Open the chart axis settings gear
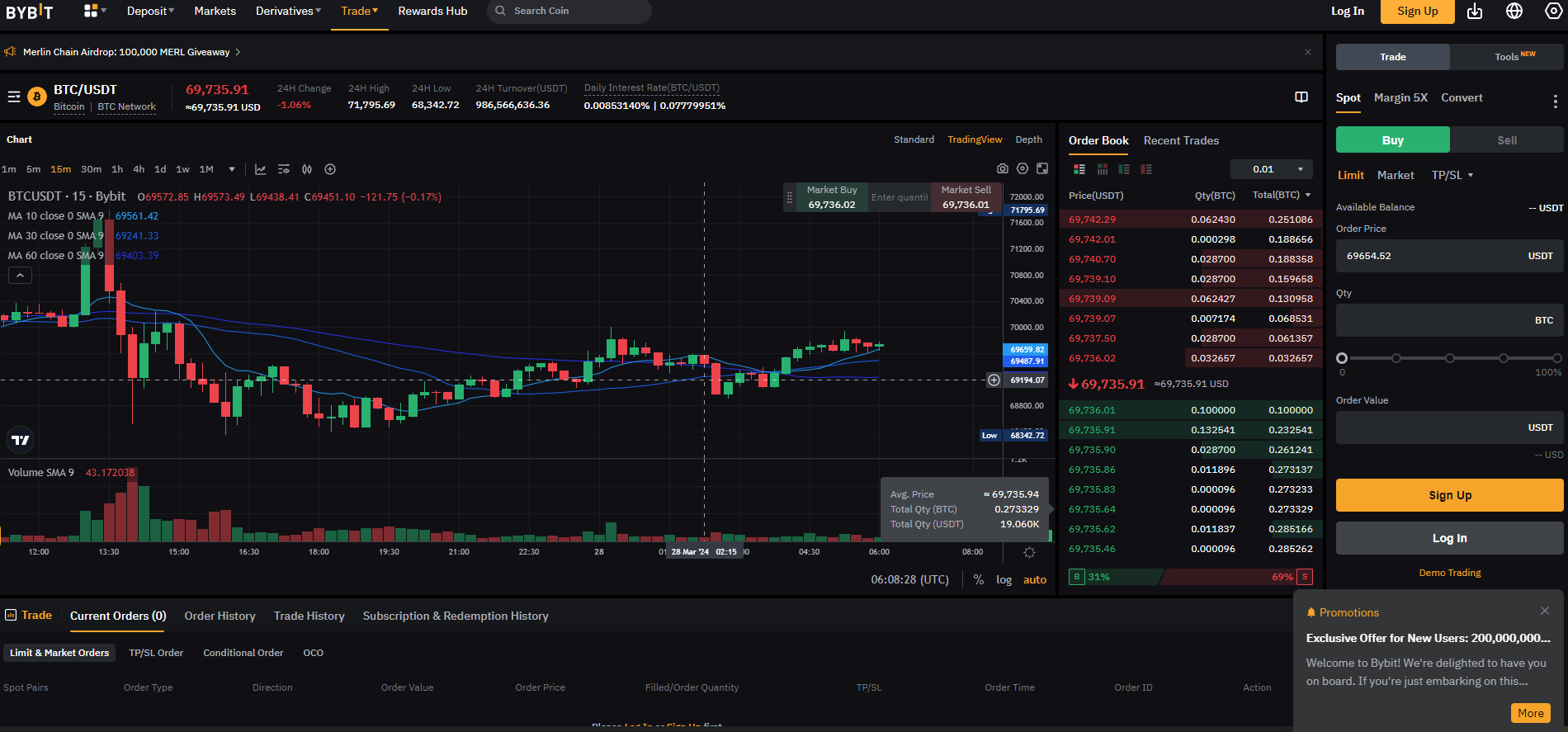The height and width of the screenshot is (732, 1568). click(1029, 552)
